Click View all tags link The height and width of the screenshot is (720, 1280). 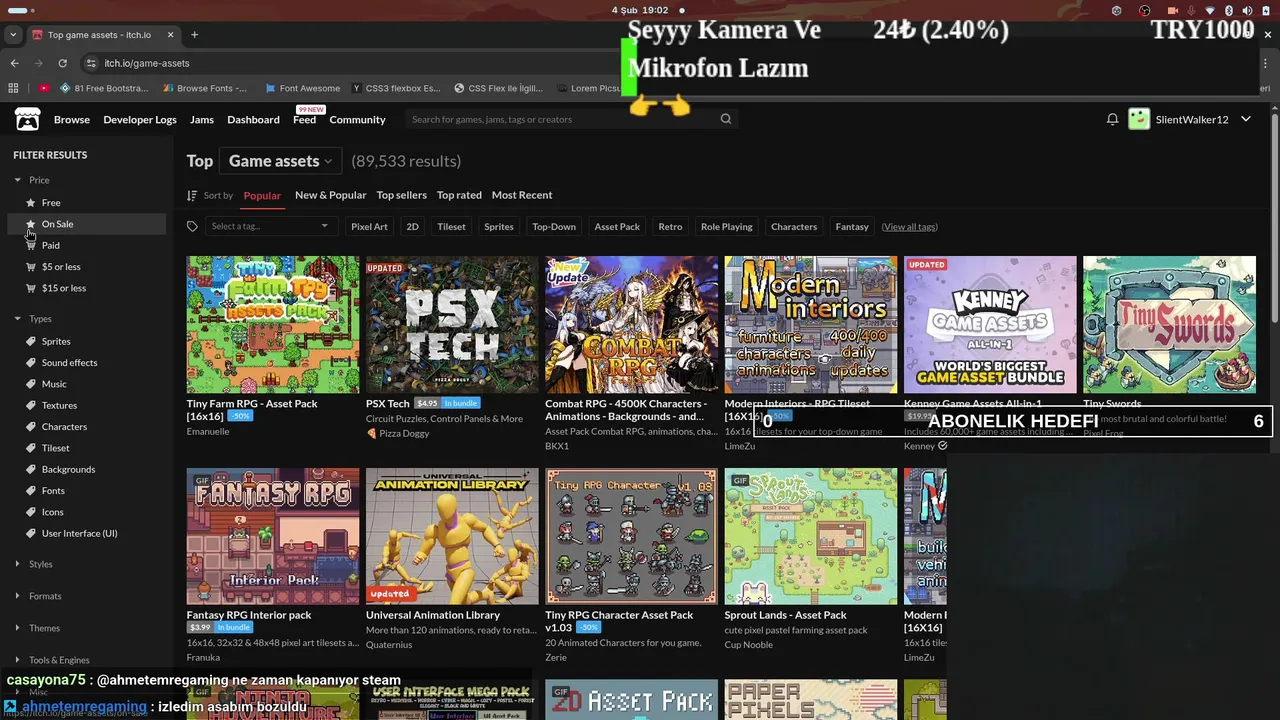pos(909,227)
